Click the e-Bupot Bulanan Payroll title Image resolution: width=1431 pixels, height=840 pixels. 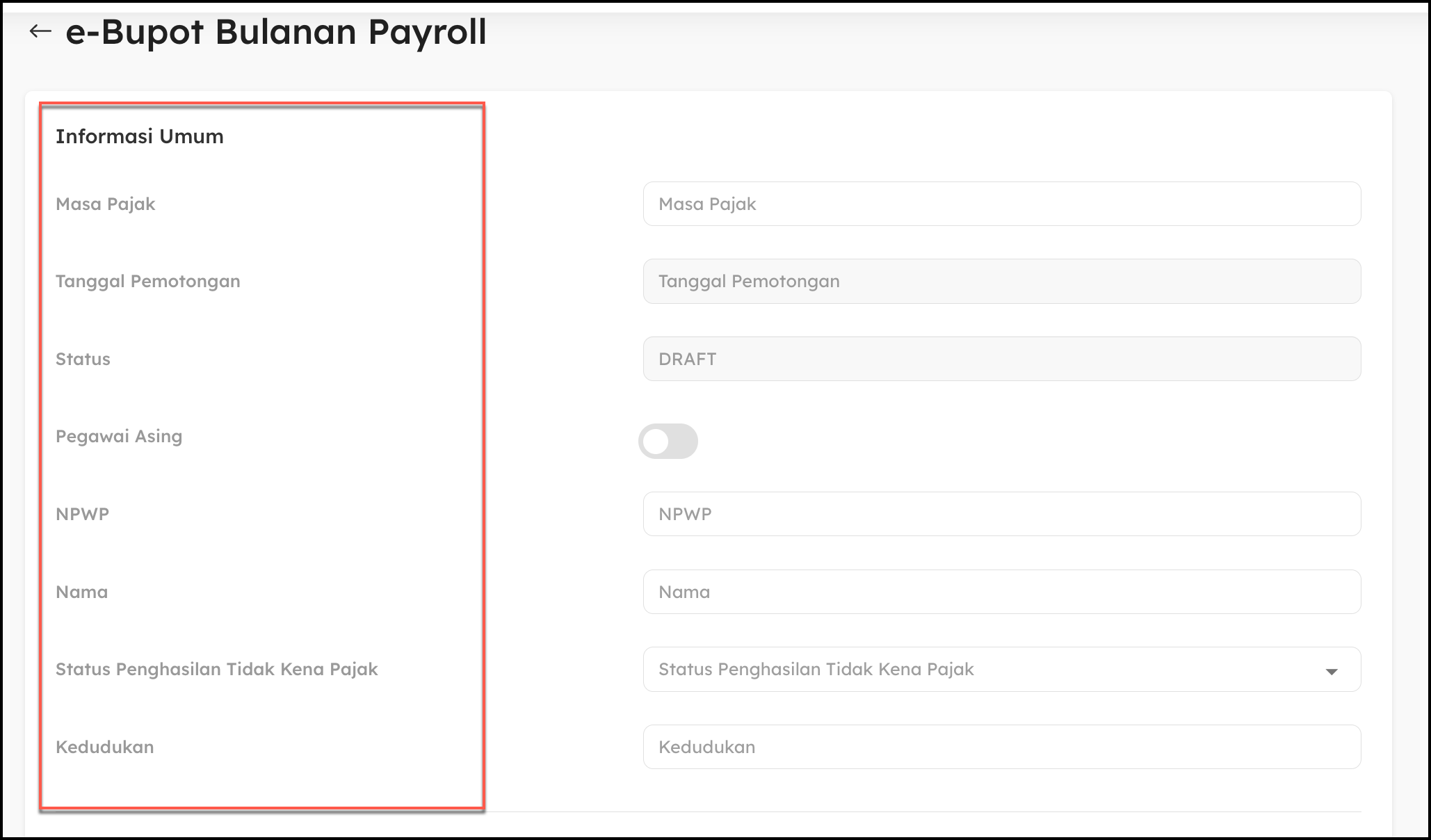click(x=275, y=32)
